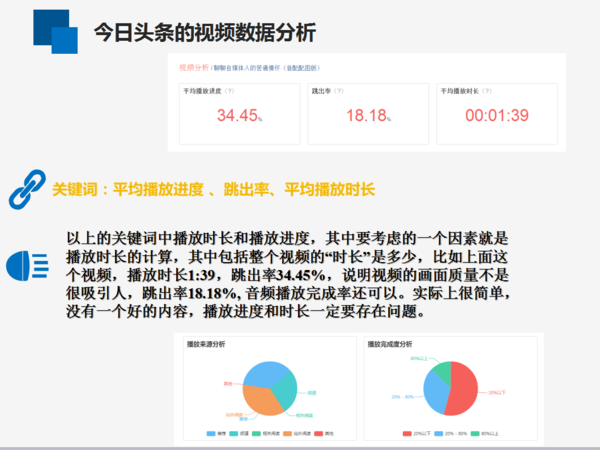Toggle the 80%以上 green legend swatch

point(475,434)
